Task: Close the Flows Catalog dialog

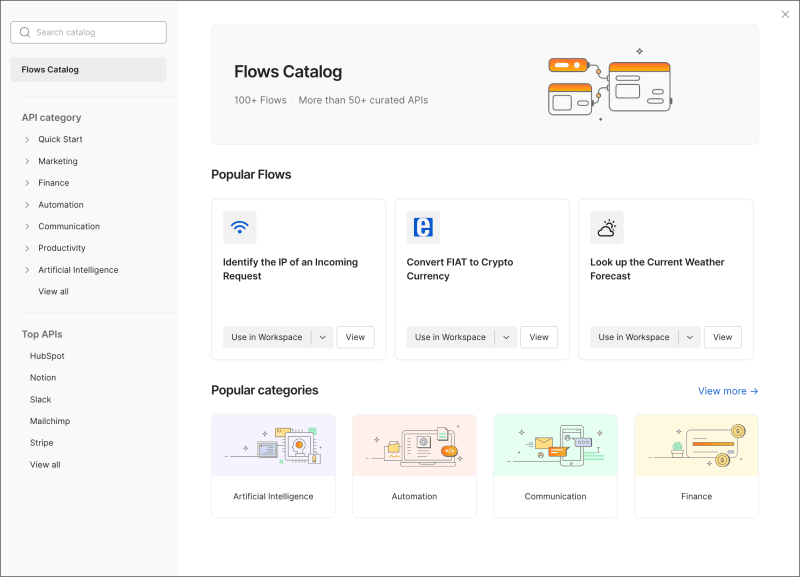Action: coord(785,14)
